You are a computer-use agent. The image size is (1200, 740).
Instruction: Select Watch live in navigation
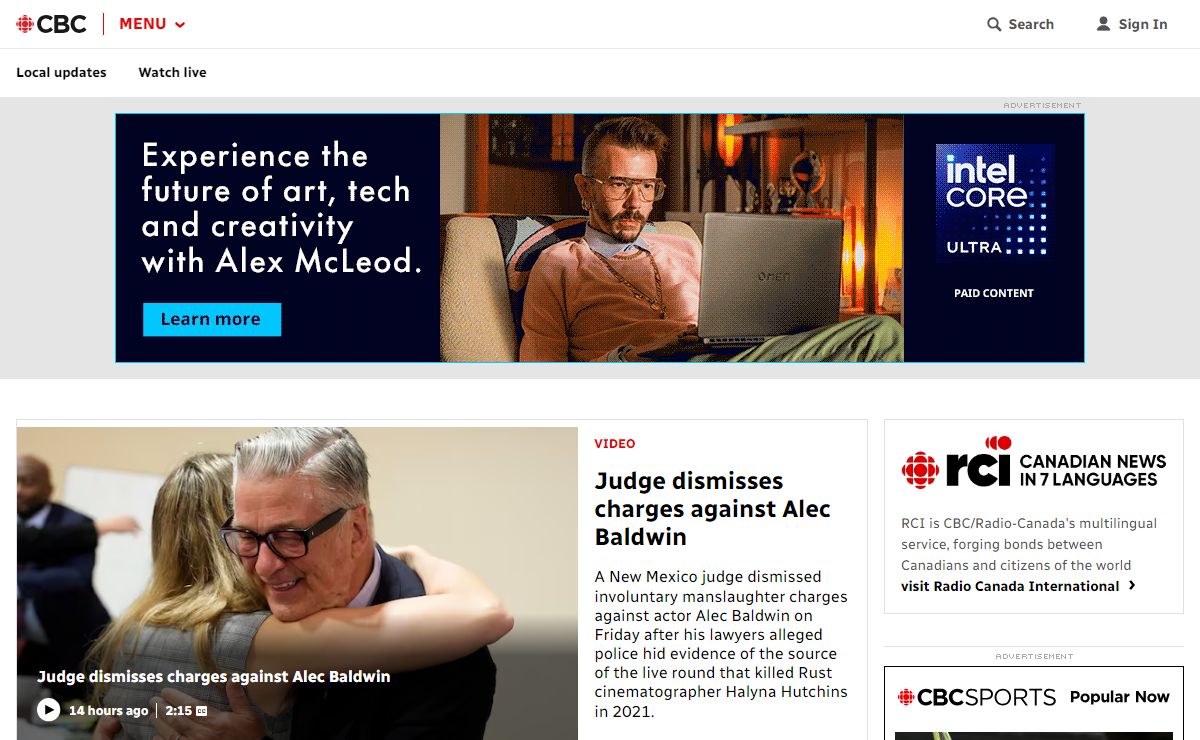172,72
